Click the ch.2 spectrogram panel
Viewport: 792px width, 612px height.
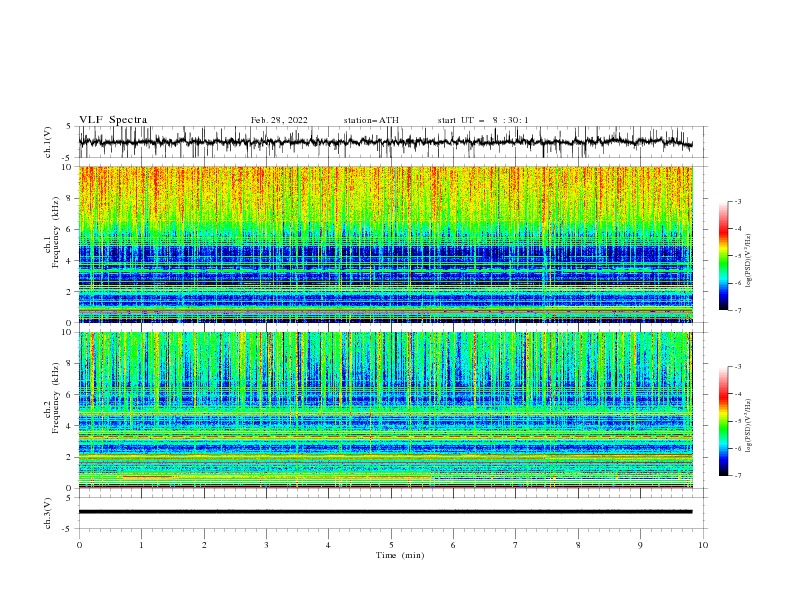pyautogui.click(x=385, y=410)
